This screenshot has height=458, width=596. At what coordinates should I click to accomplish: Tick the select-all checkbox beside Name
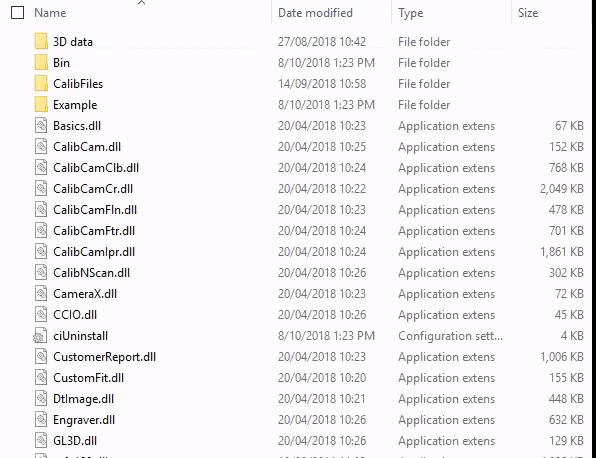(x=17, y=13)
